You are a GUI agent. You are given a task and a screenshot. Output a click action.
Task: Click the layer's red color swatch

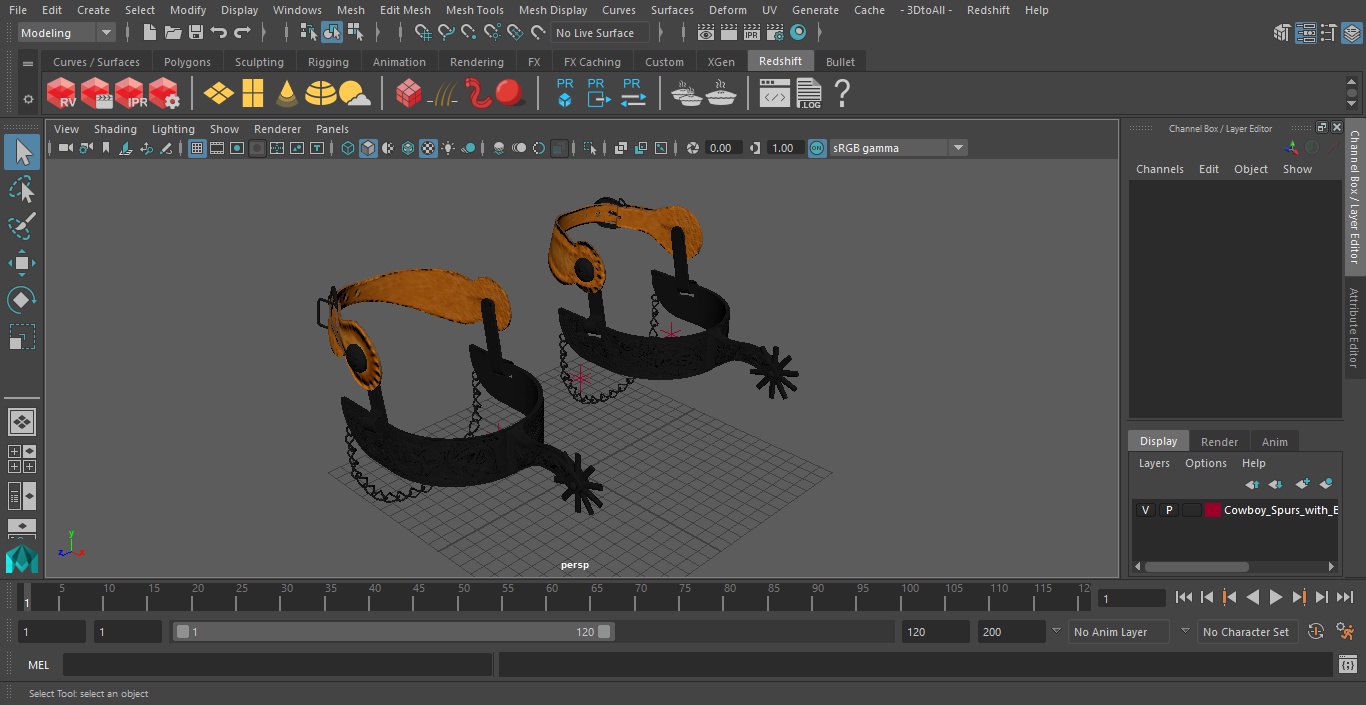(x=1213, y=510)
